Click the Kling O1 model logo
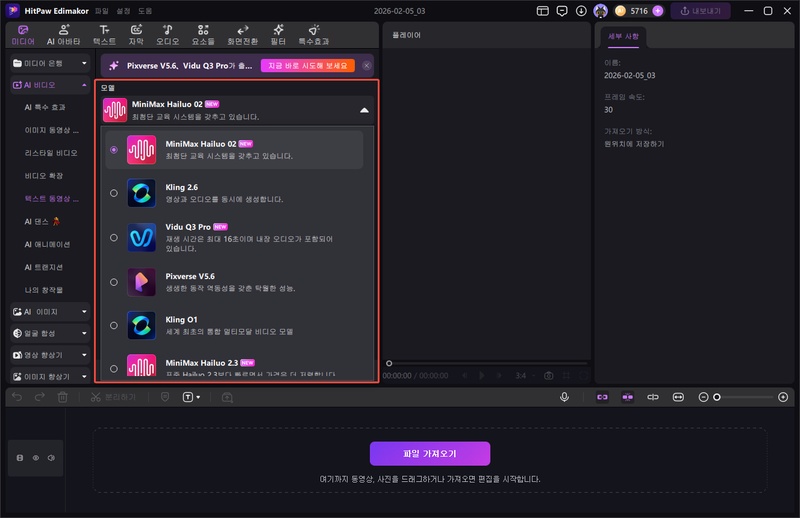Viewport: 800px width, 518px height. [x=141, y=325]
